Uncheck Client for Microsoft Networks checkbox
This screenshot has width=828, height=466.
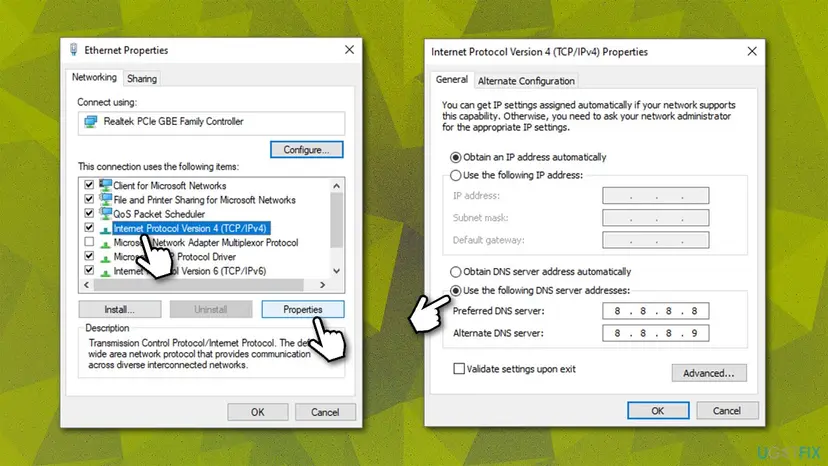click(89, 185)
